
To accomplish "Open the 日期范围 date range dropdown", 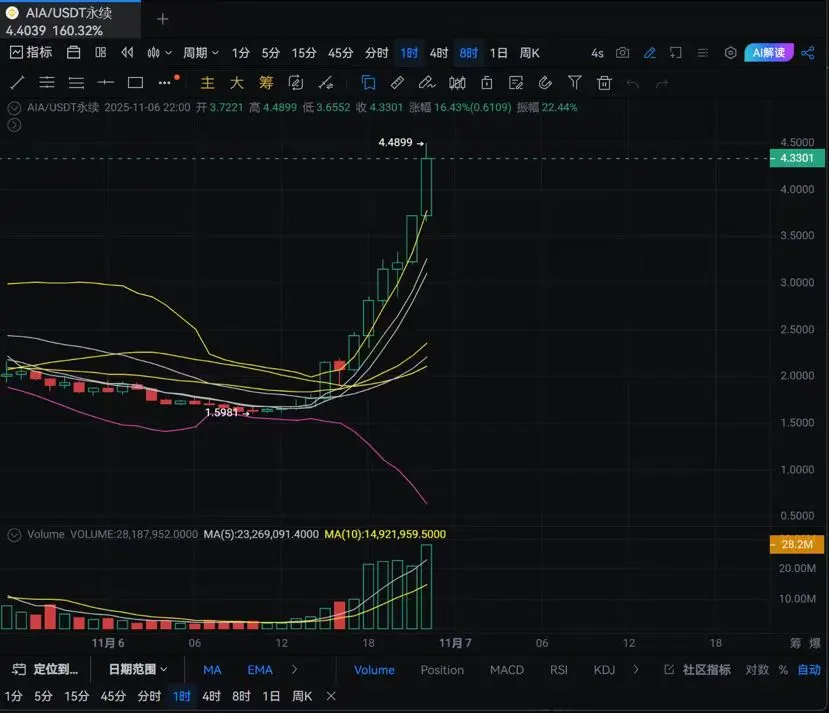I will (x=138, y=670).
